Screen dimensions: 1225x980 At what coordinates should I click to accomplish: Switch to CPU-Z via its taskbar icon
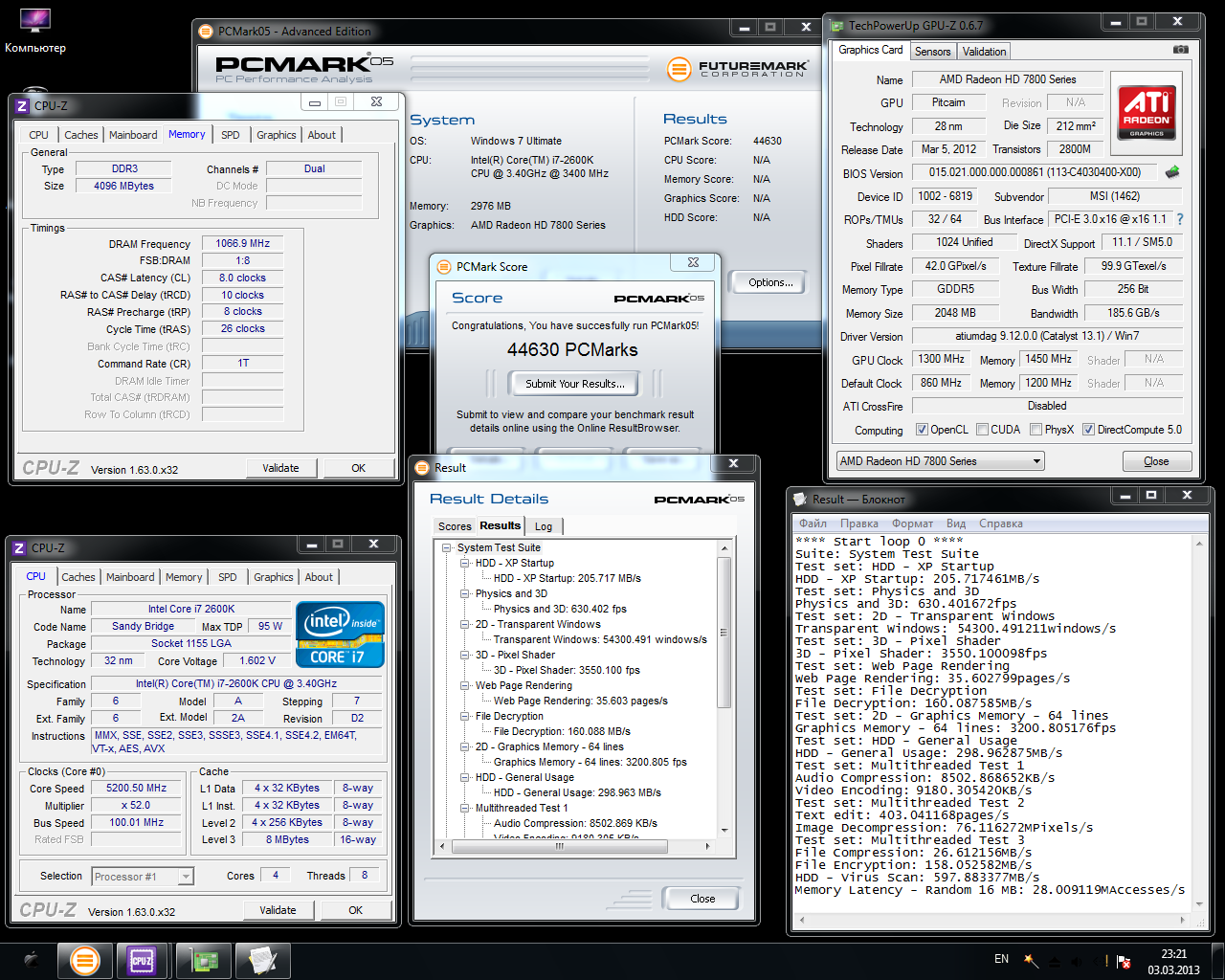[x=142, y=961]
